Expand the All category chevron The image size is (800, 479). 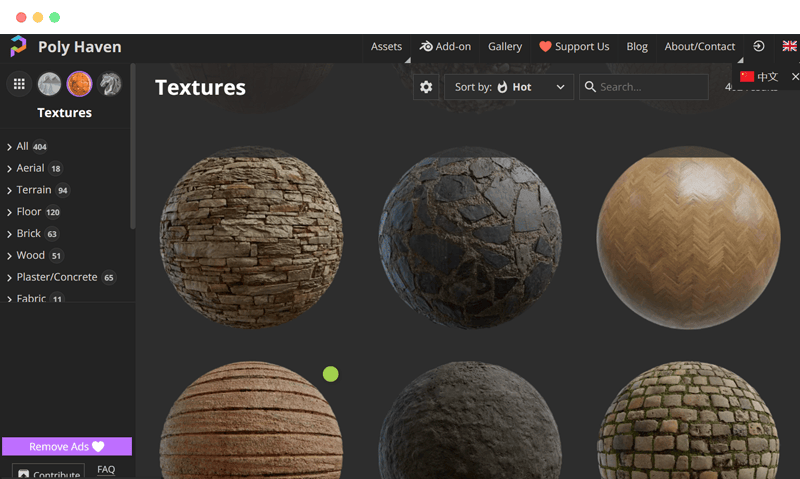[9, 147]
